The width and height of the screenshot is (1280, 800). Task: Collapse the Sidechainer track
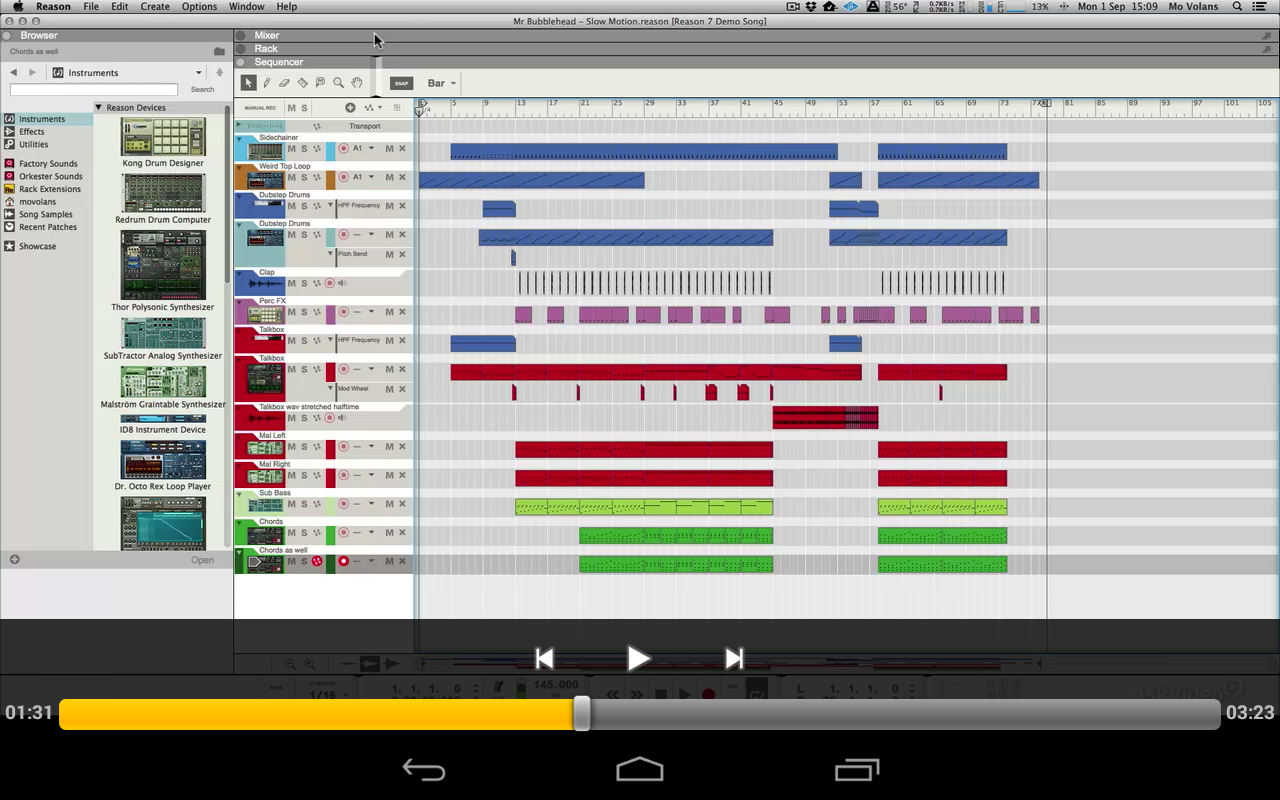click(239, 138)
